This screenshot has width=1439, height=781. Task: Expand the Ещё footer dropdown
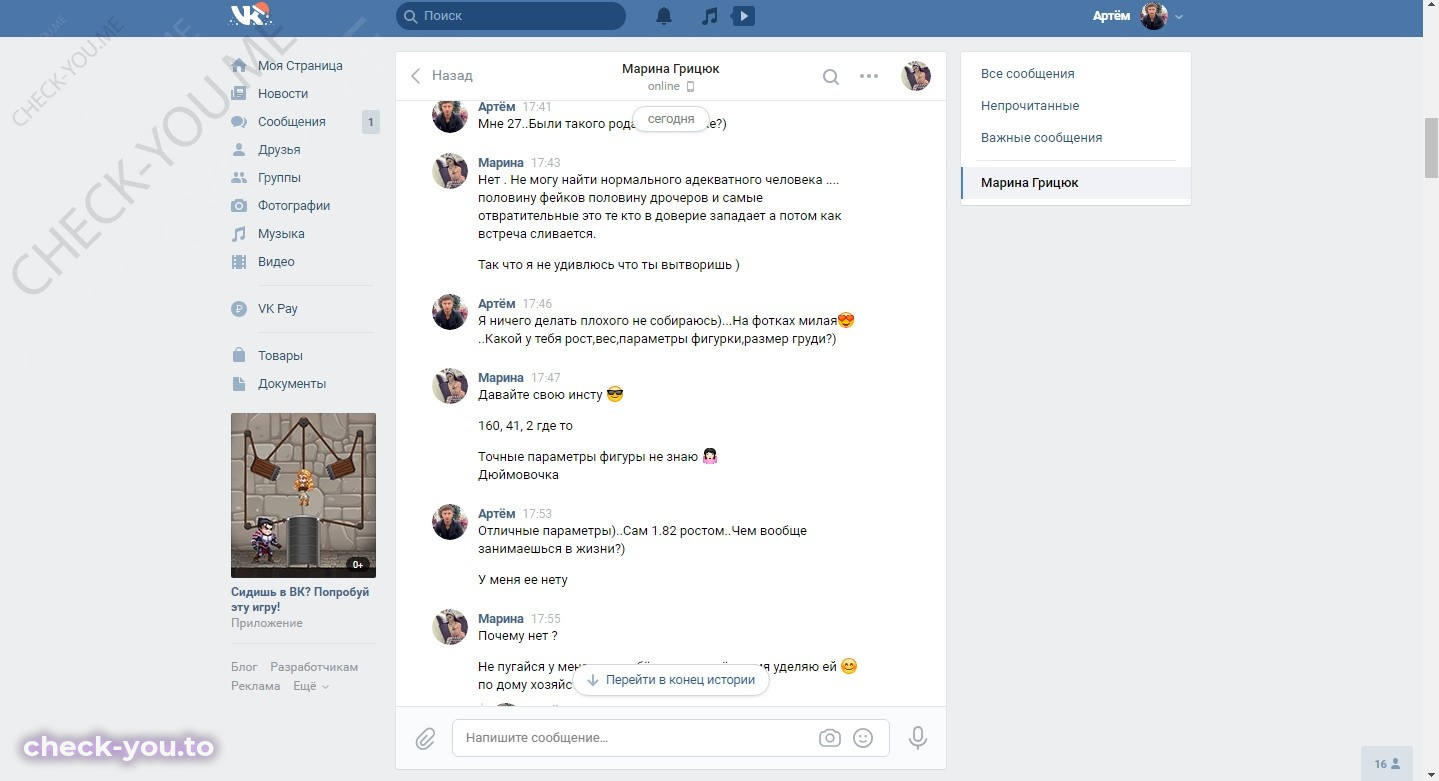point(310,686)
